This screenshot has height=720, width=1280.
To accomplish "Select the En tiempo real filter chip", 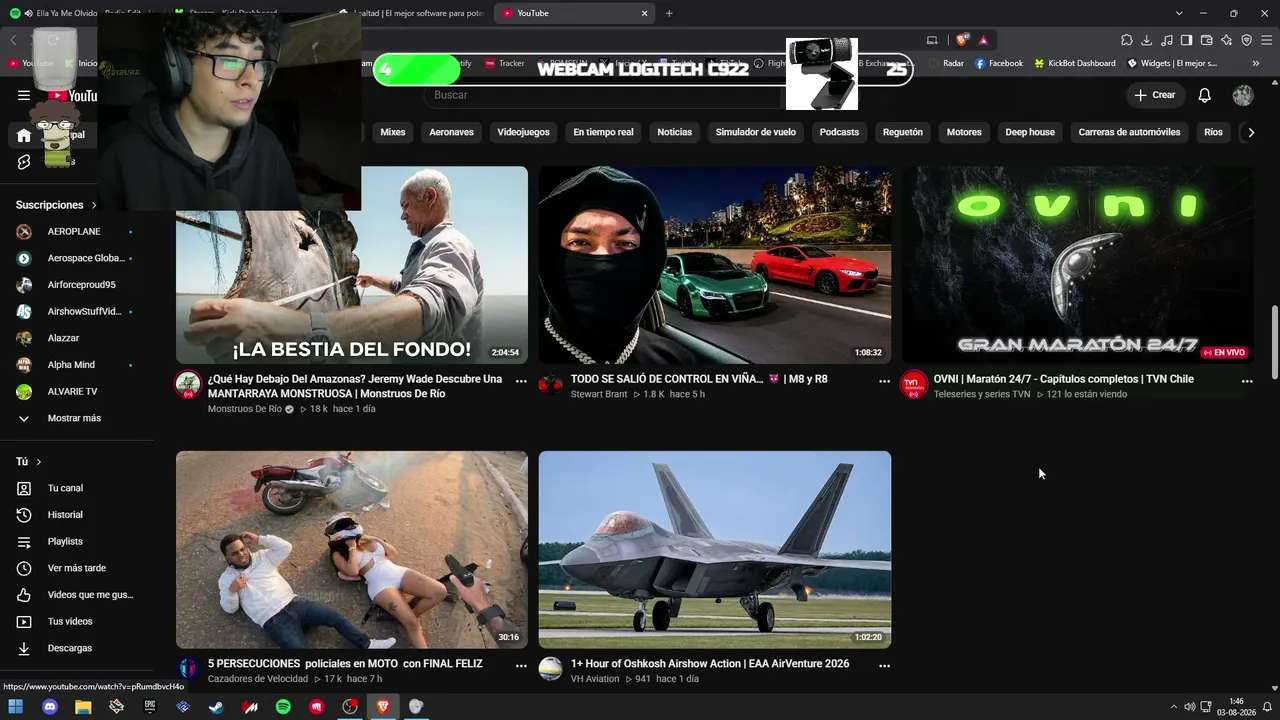I will (x=603, y=132).
